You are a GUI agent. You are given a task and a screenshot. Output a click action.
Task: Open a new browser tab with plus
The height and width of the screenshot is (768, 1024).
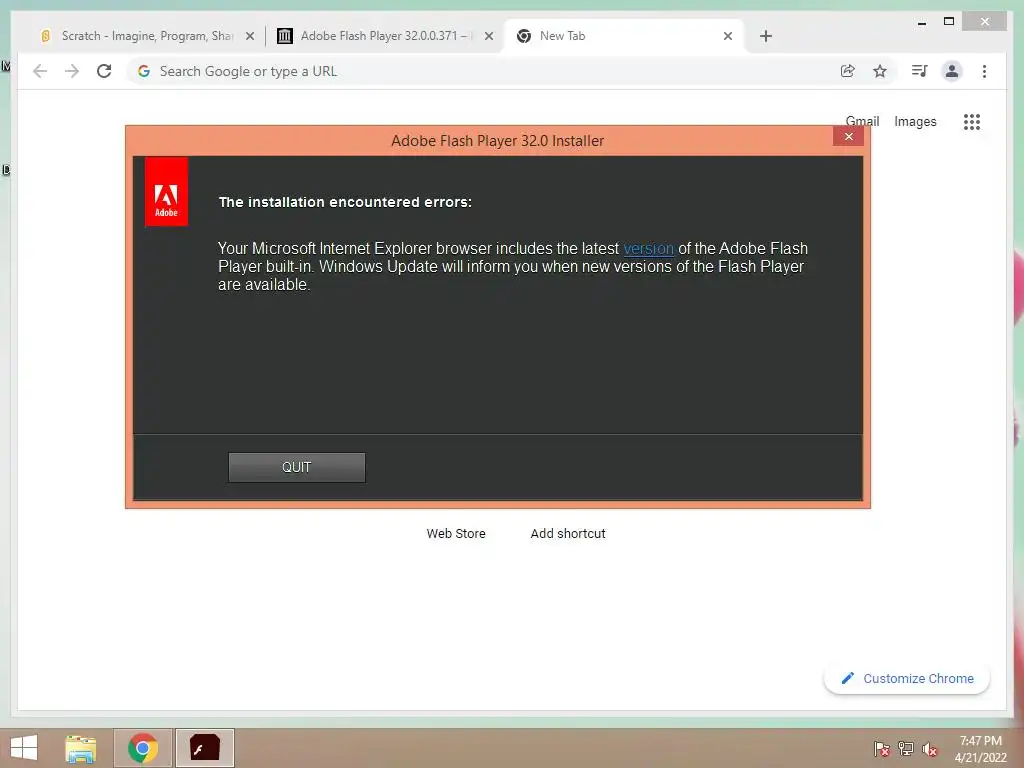click(766, 37)
